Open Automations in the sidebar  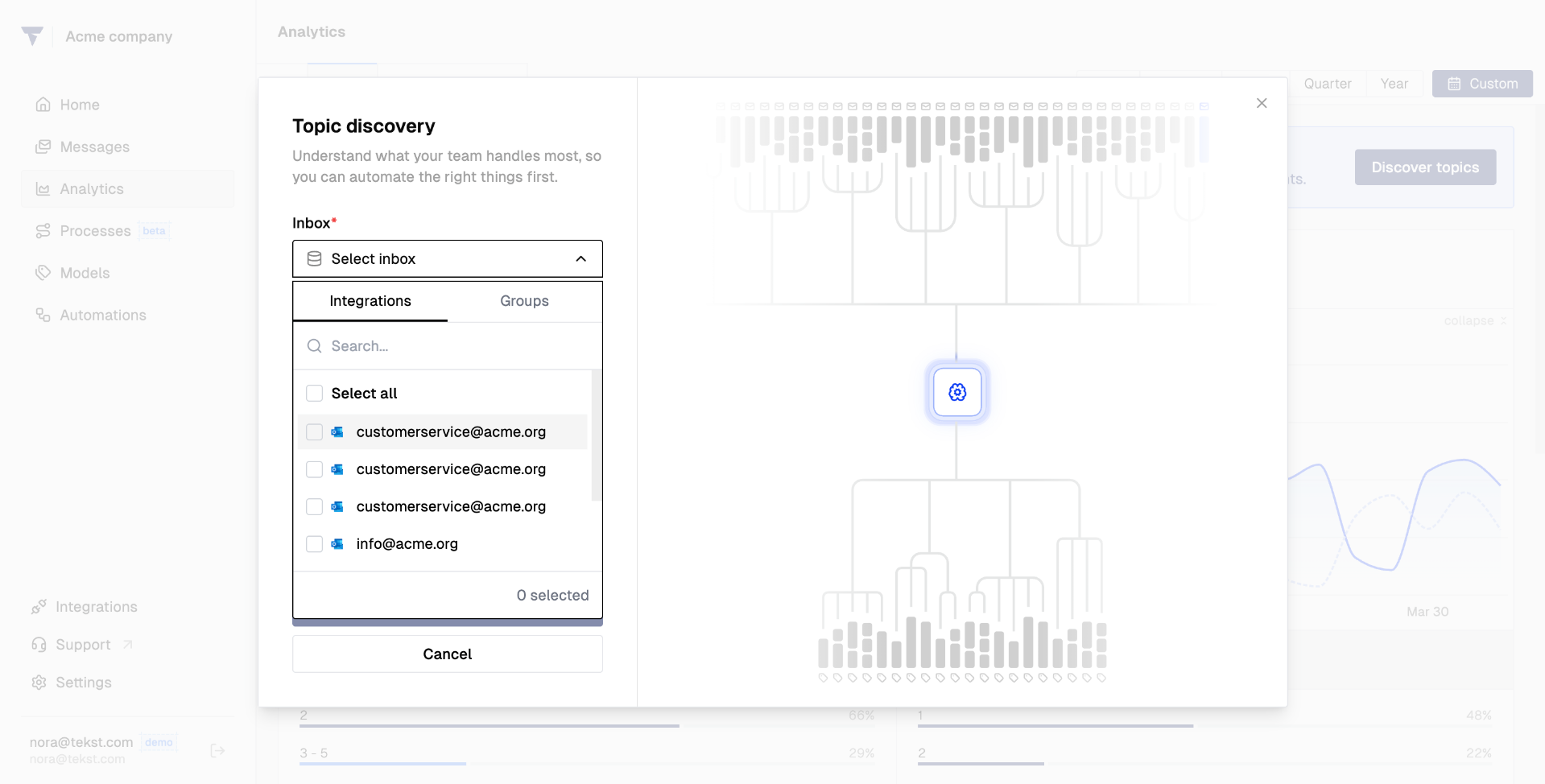(128, 315)
